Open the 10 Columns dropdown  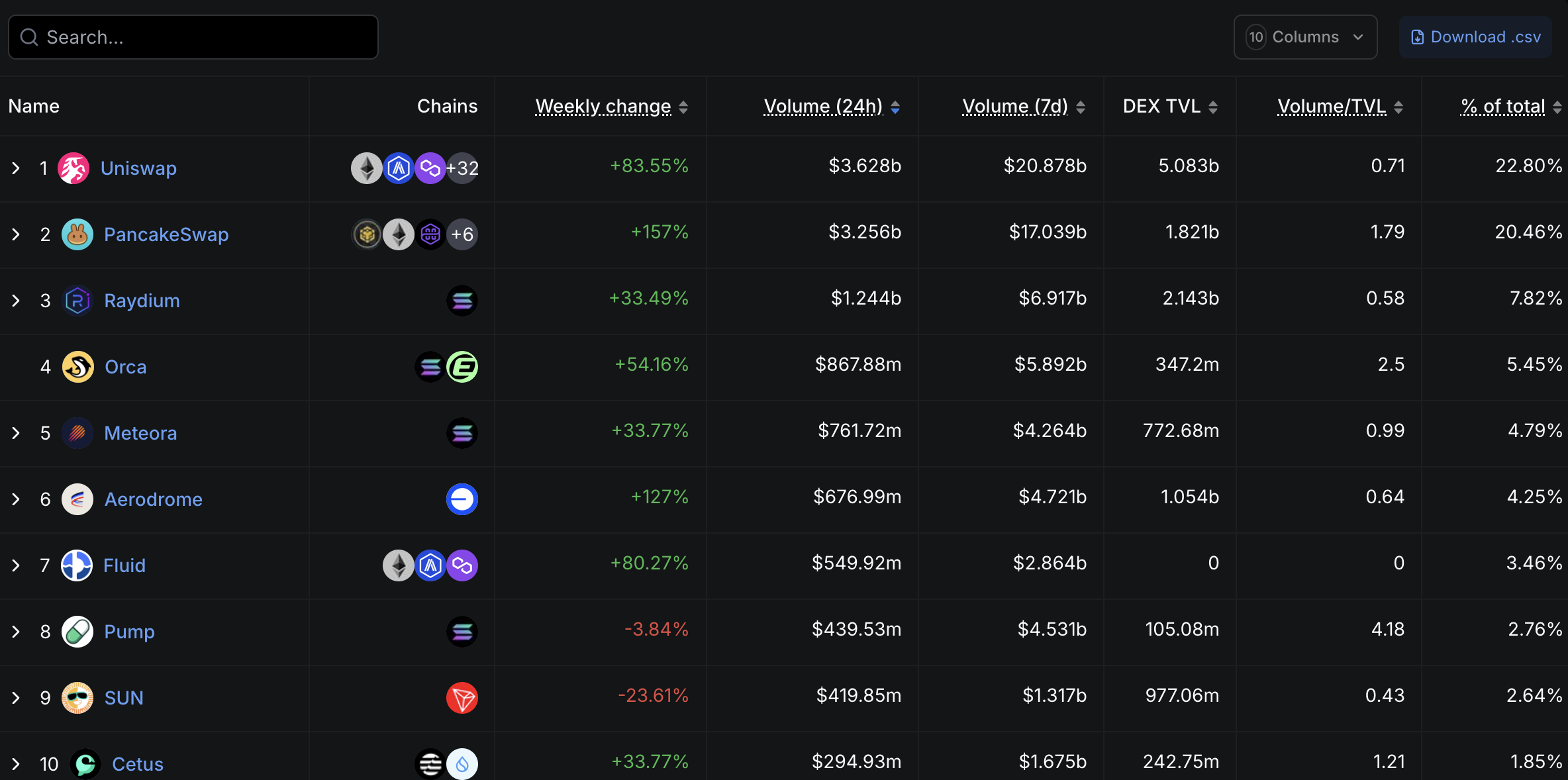[x=1304, y=37]
